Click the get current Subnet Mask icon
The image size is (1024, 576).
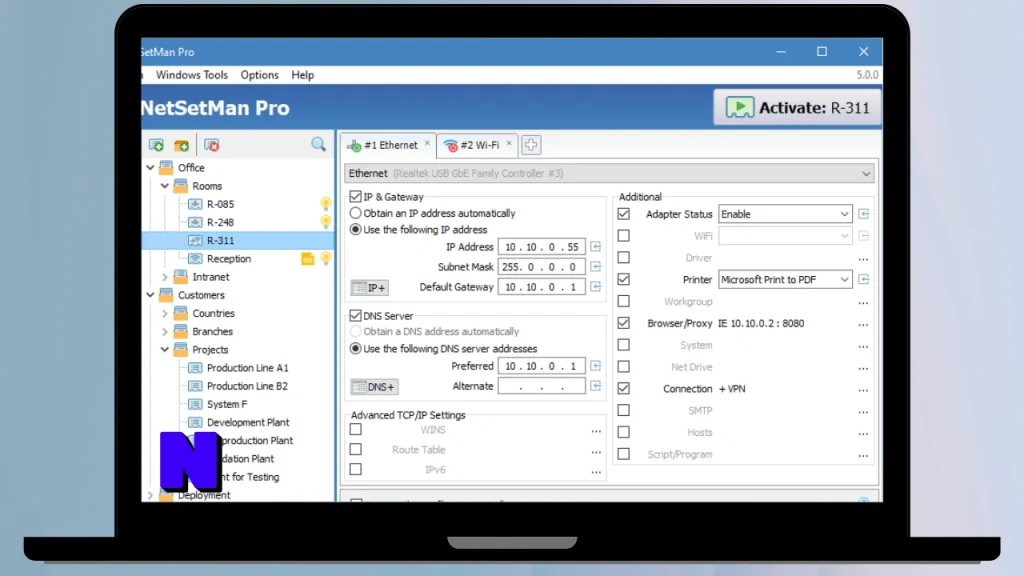[596, 266]
